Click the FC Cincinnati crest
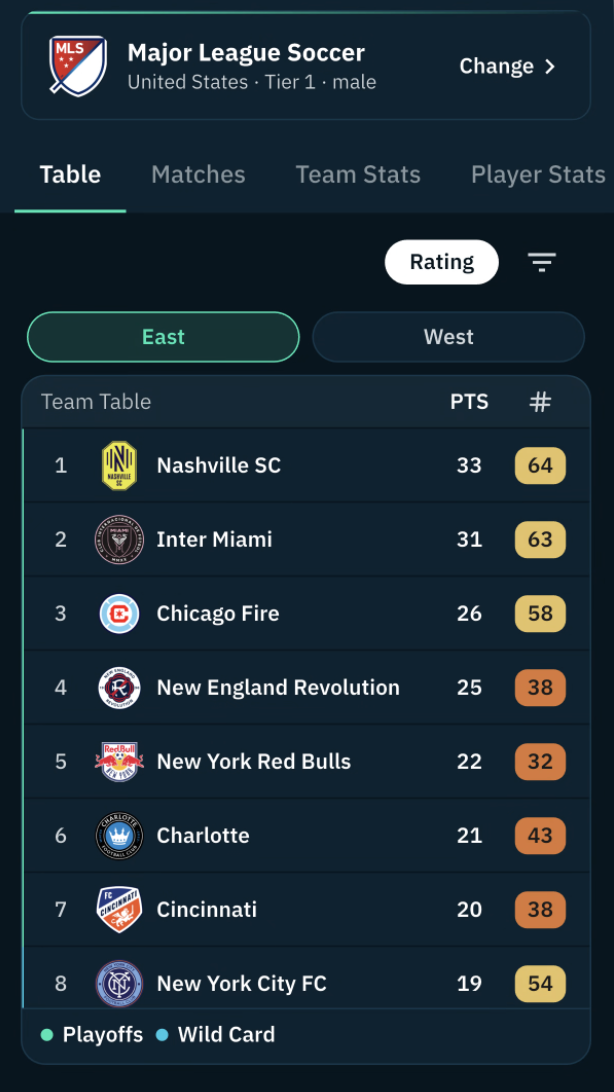Screen dimensions: 614x1092 119,910
